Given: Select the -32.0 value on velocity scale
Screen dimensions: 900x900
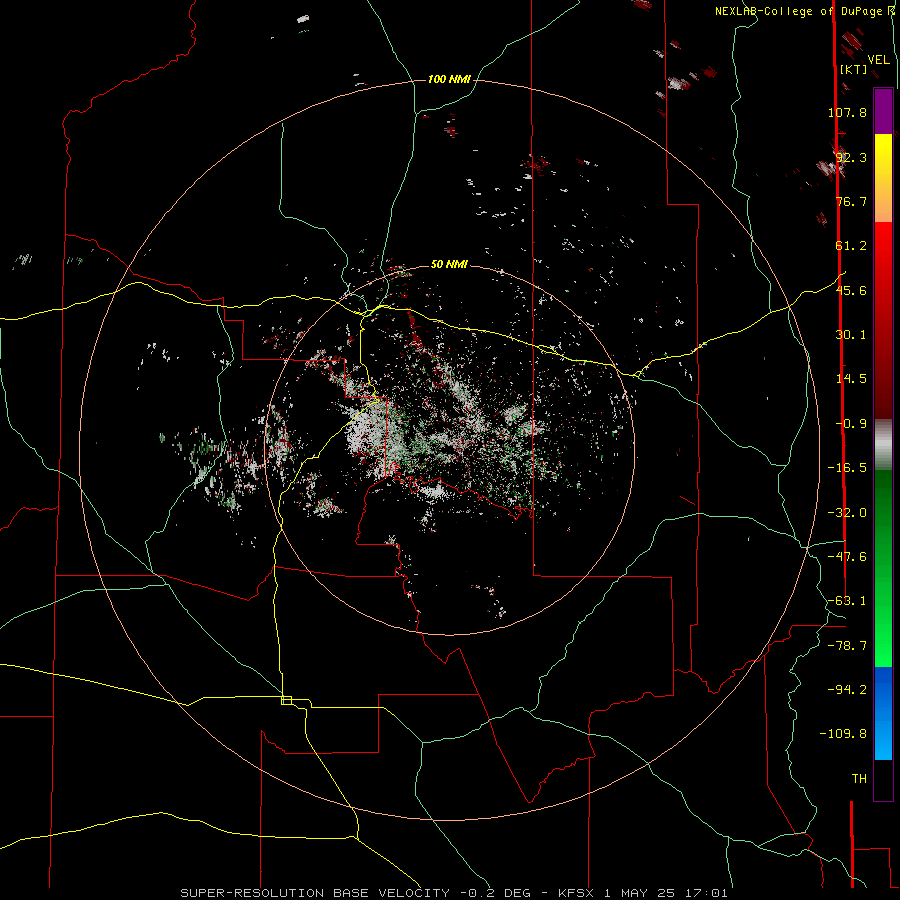Looking at the screenshot, I should pyautogui.click(x=847, y=513).
